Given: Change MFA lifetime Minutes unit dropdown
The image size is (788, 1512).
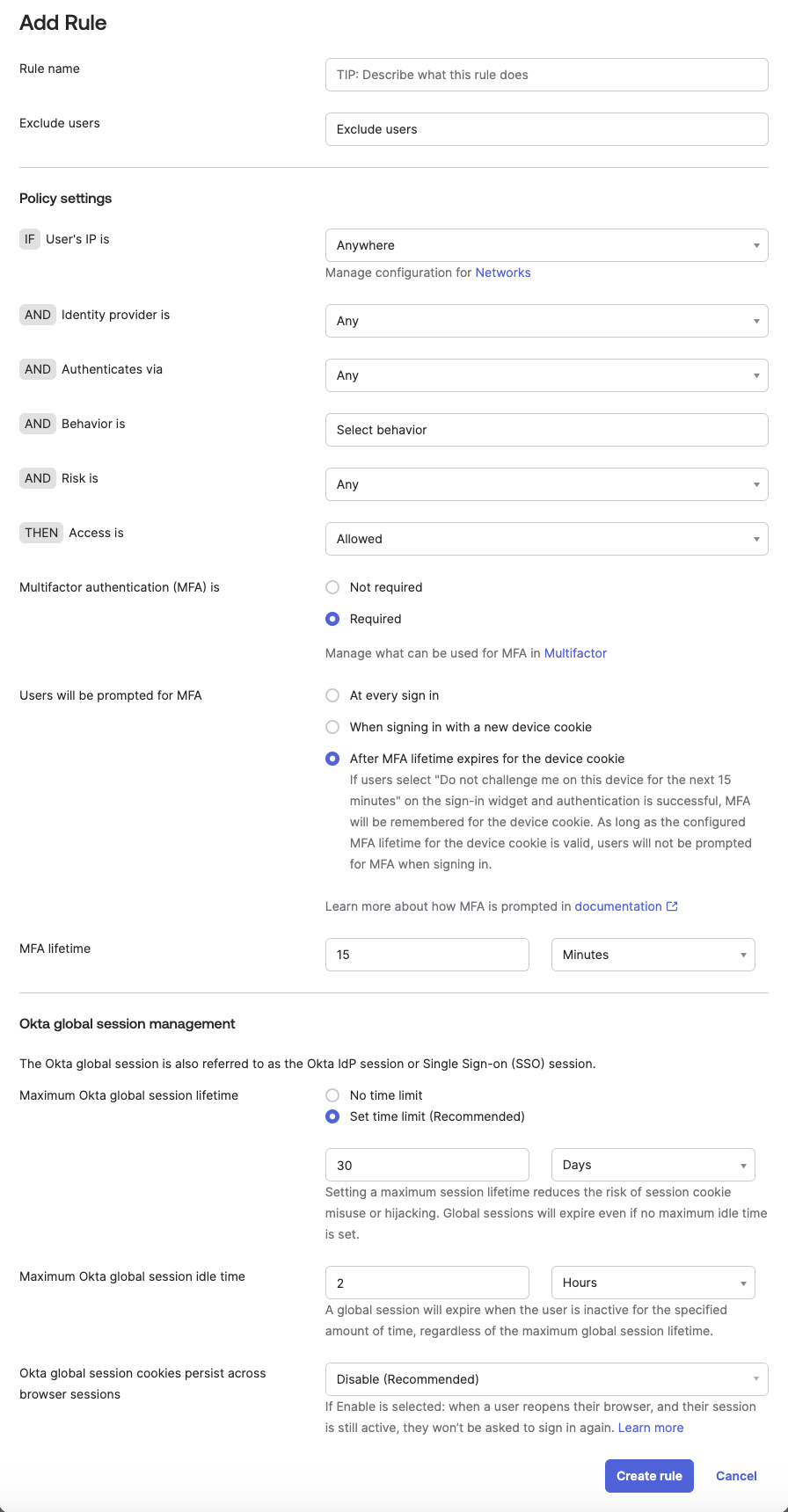Looking at the screenshot, I should tap(653, 955).
